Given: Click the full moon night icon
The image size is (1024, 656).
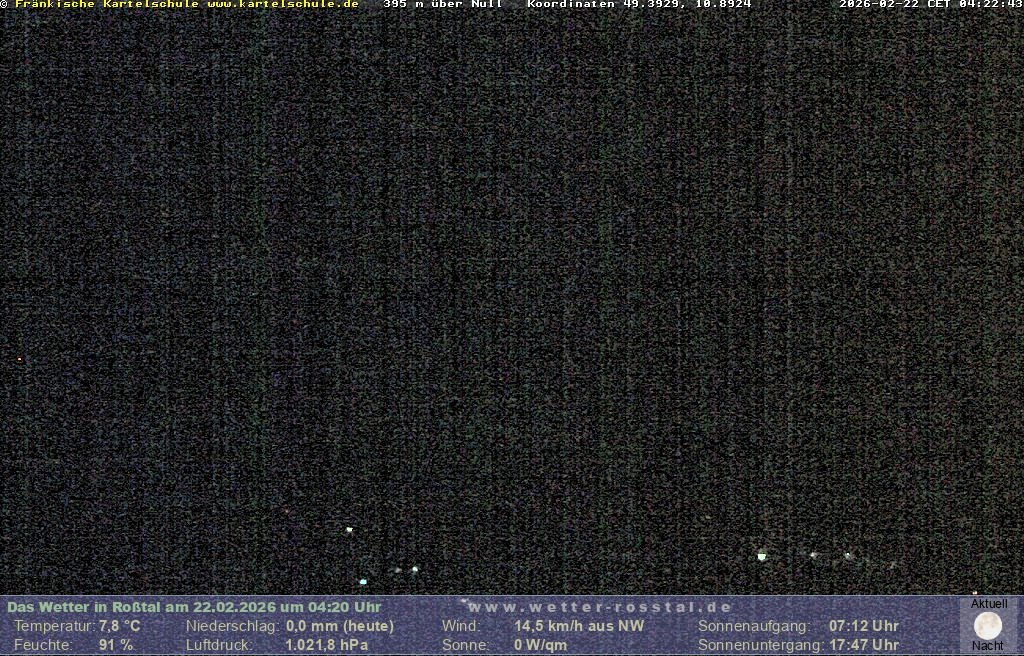Looking at the screenshot, I should pyautogui.click(x=988, y=626).
